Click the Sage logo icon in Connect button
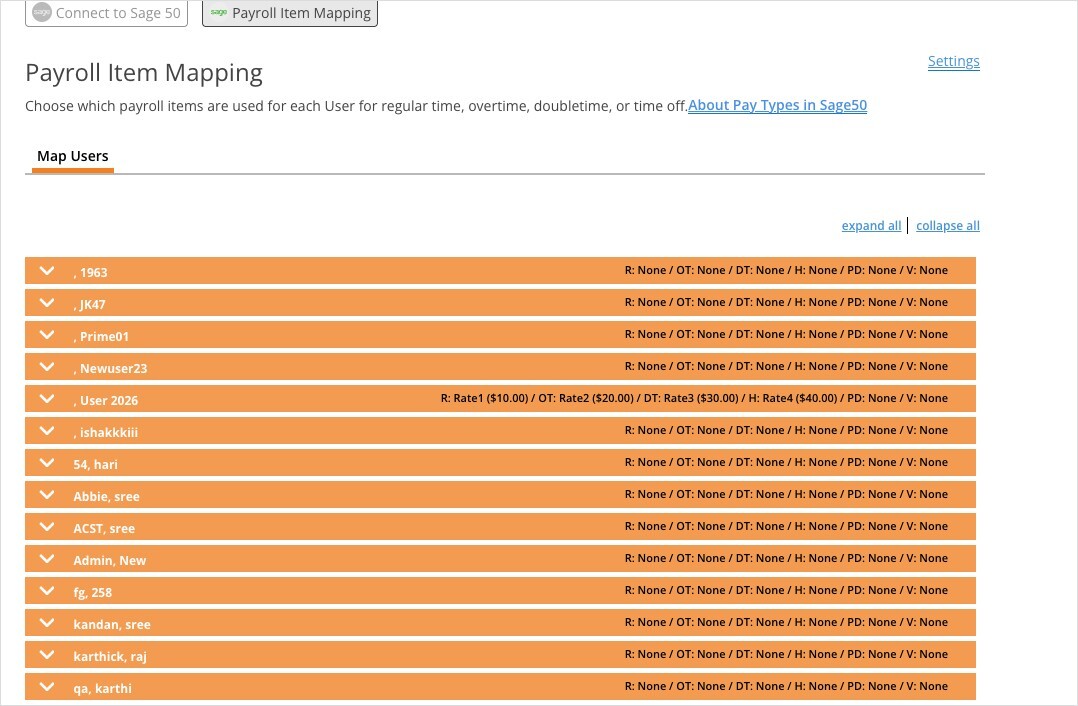1078x706 pixels. pos(42,12)
